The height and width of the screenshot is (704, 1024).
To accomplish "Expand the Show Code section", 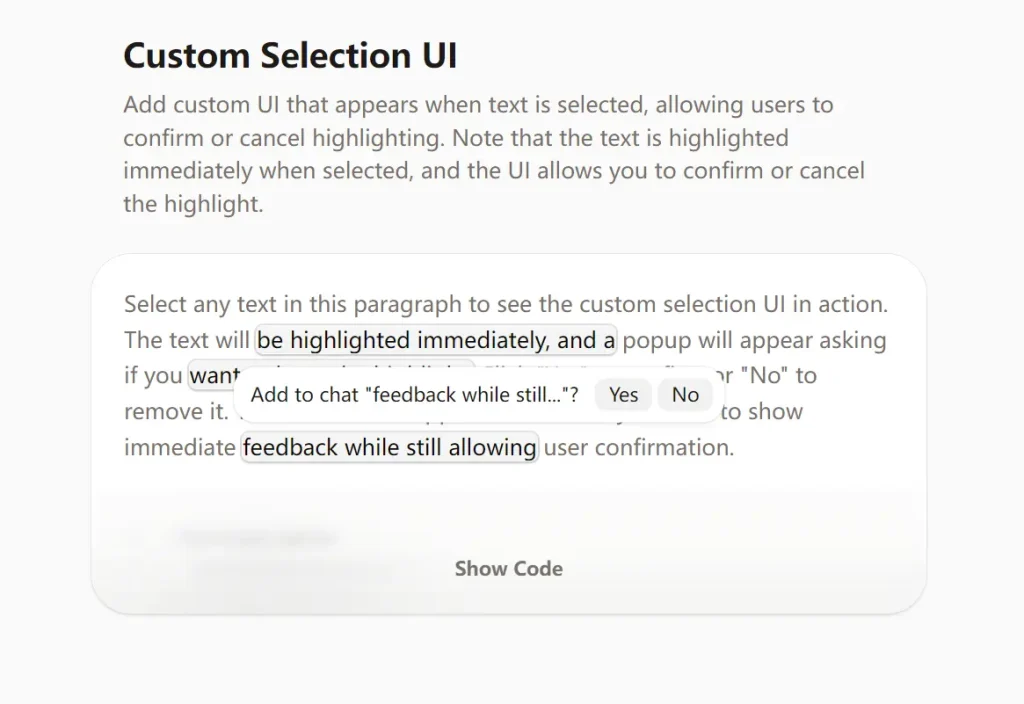I will pyautogui.click(x=508, y=569).
